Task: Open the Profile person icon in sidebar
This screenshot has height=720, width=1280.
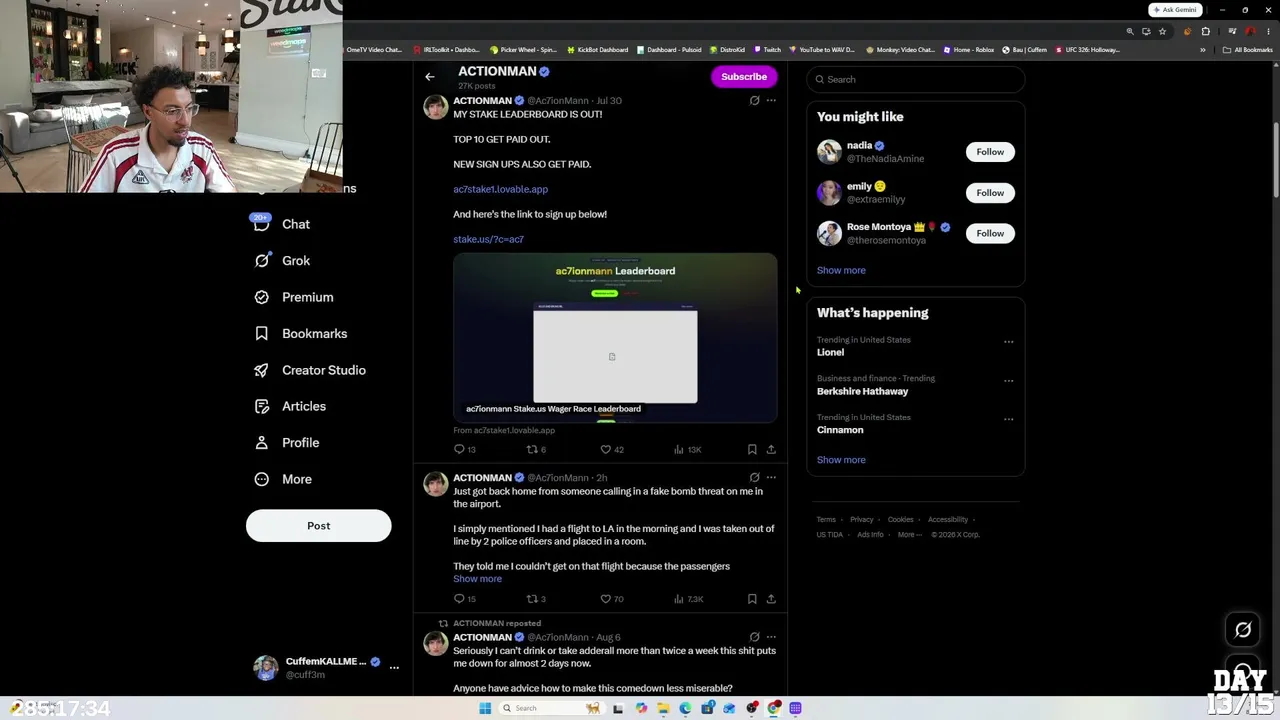Action: pyautogui.click(x=262, y=442)
